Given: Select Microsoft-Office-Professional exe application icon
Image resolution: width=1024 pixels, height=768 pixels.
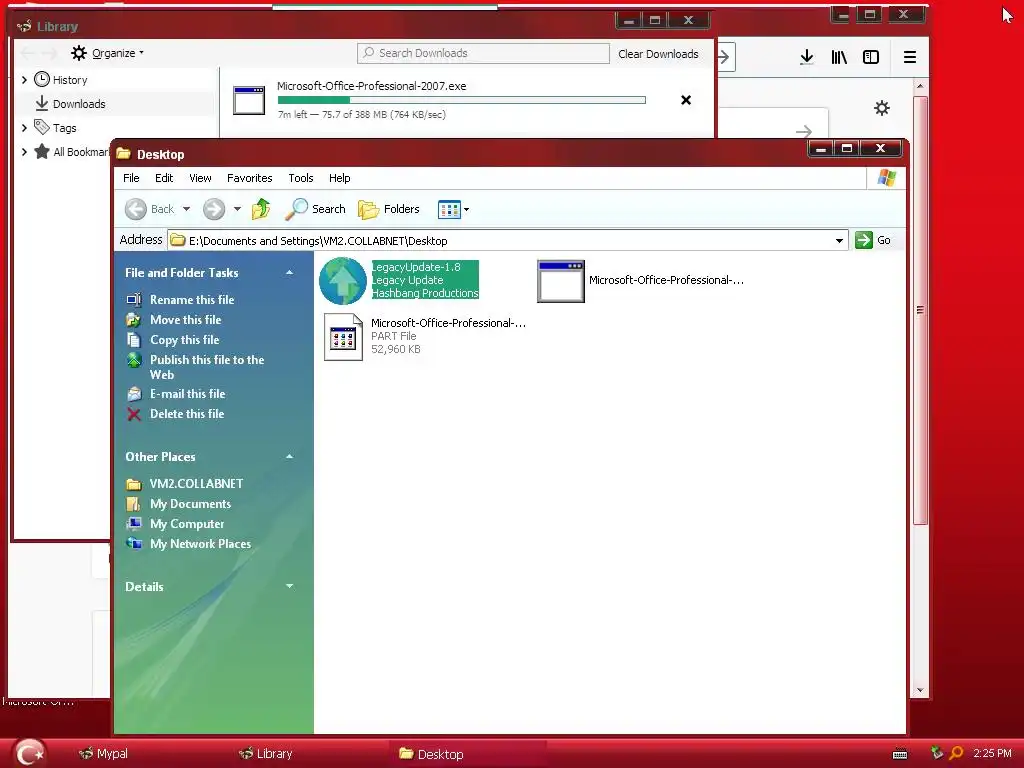Looking at the screenshot, I should point(560,281).
